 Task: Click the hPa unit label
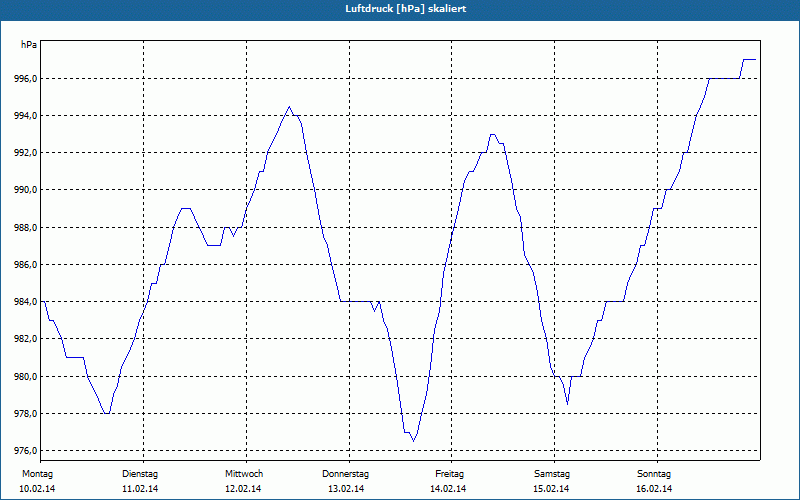(29, 45)
